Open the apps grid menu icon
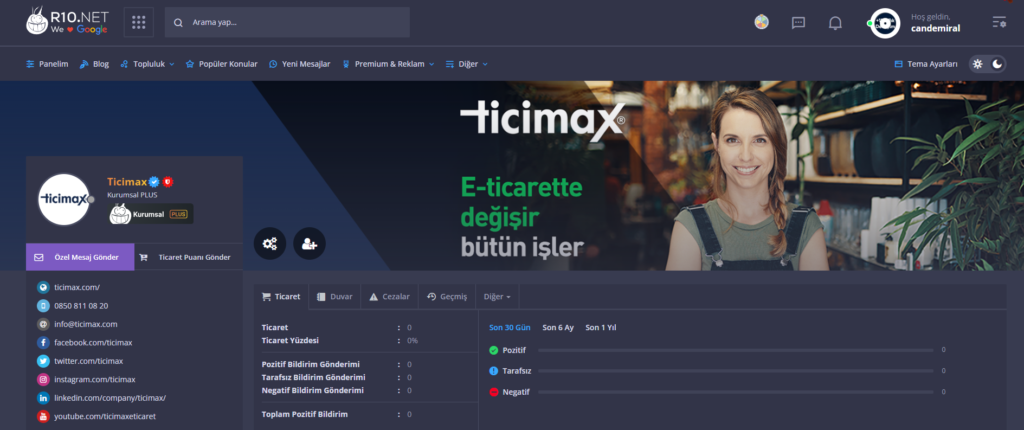1024x430 pixels. (x=138, y=22)
